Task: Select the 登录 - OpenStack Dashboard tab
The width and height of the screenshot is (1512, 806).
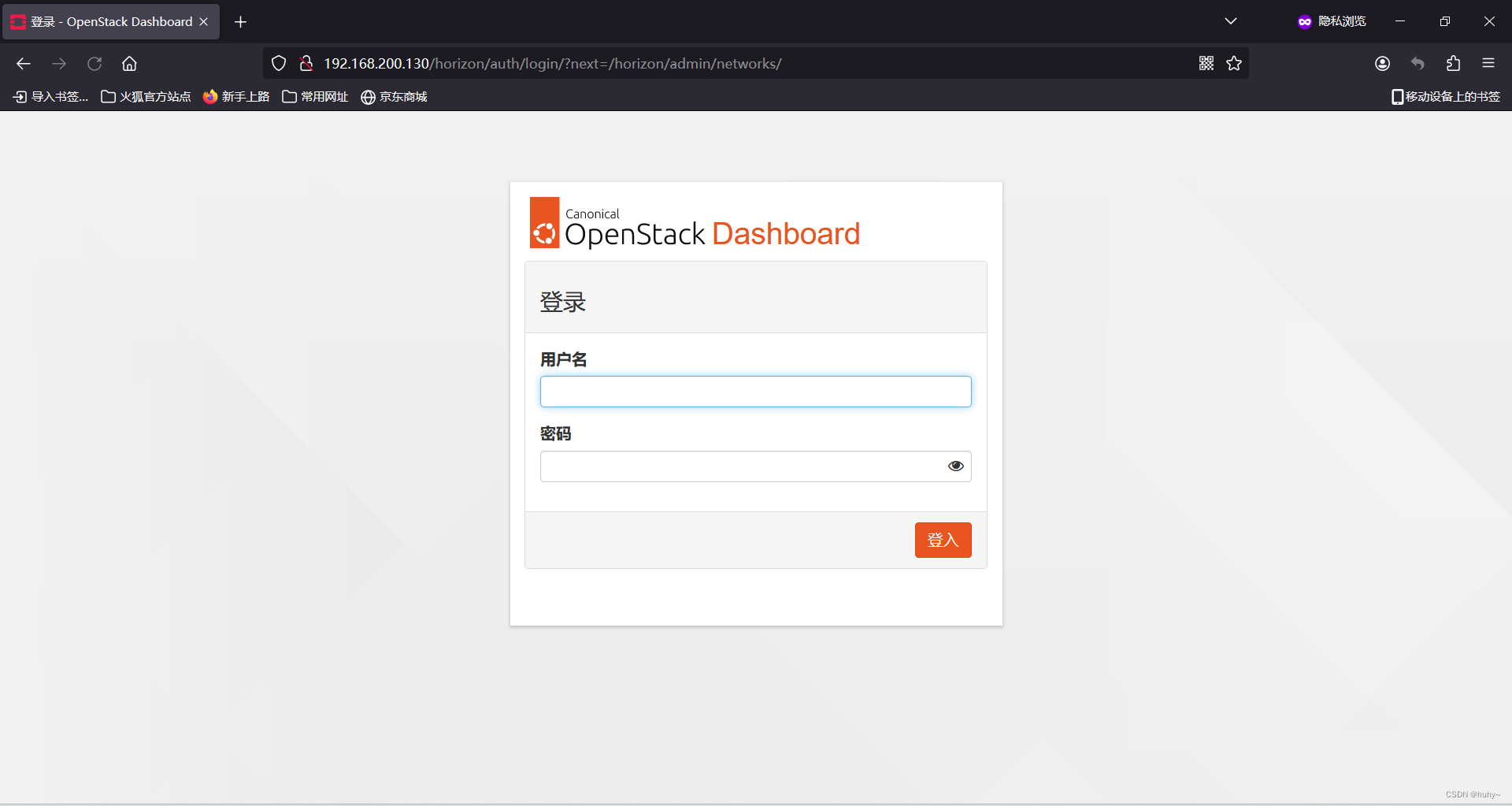Action: click(x=111, y=22)
